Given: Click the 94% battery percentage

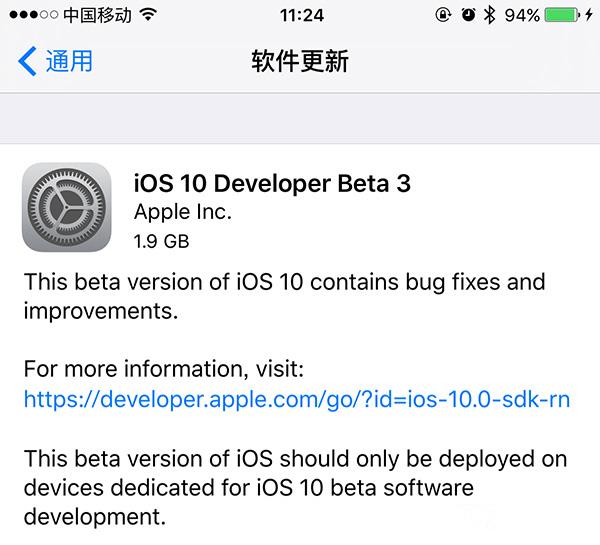Looking at the screenshot, I should 522,16.
